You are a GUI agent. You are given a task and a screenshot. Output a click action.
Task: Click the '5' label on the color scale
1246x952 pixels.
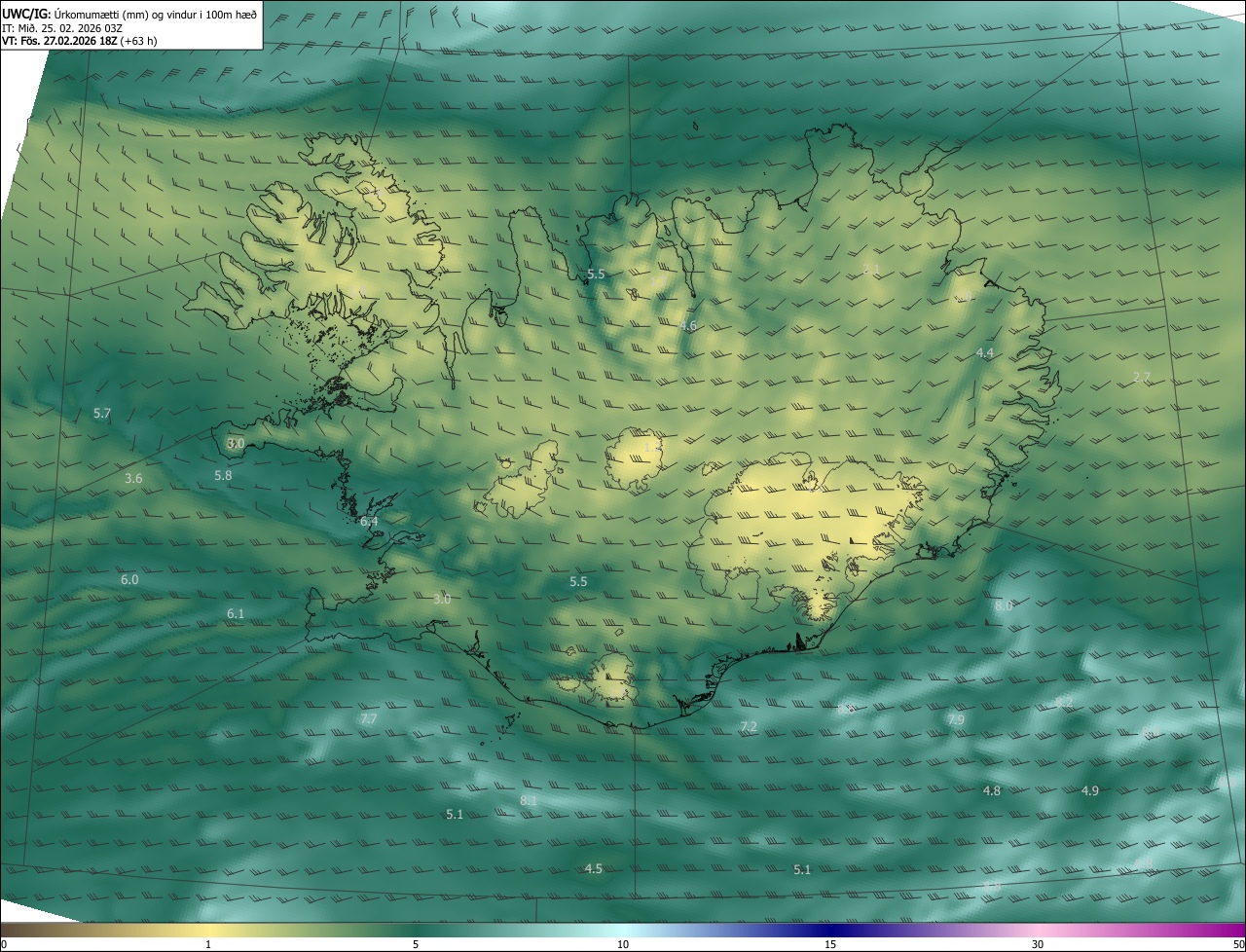[416, 945]
